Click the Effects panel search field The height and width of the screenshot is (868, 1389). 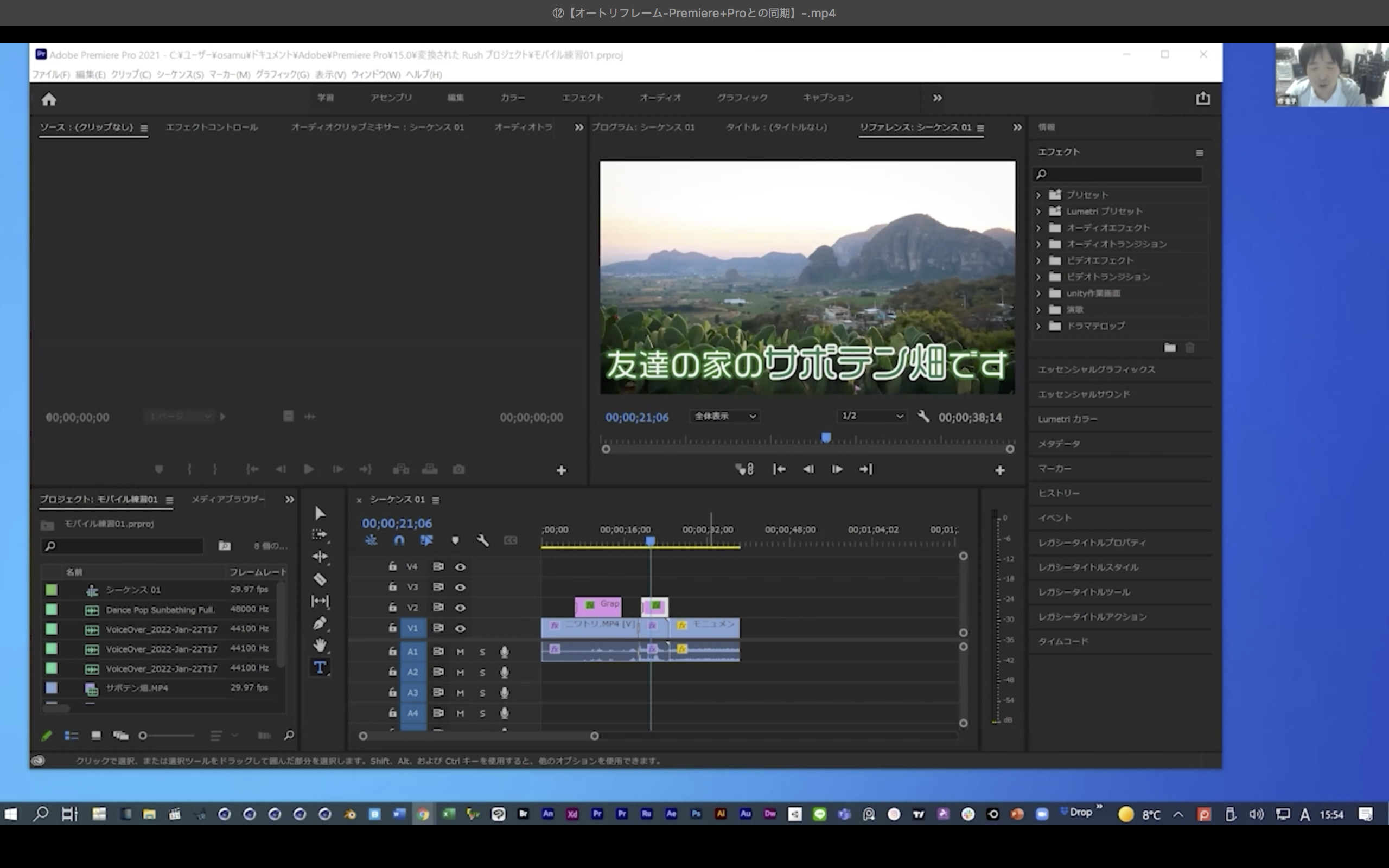(x=1118, y=175)
